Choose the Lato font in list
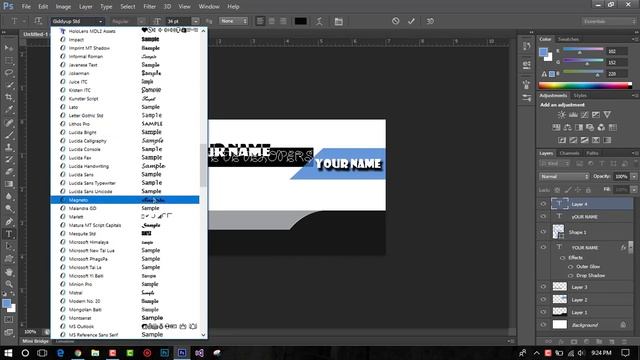Screen dimensions: 640x360 point(125,107)
